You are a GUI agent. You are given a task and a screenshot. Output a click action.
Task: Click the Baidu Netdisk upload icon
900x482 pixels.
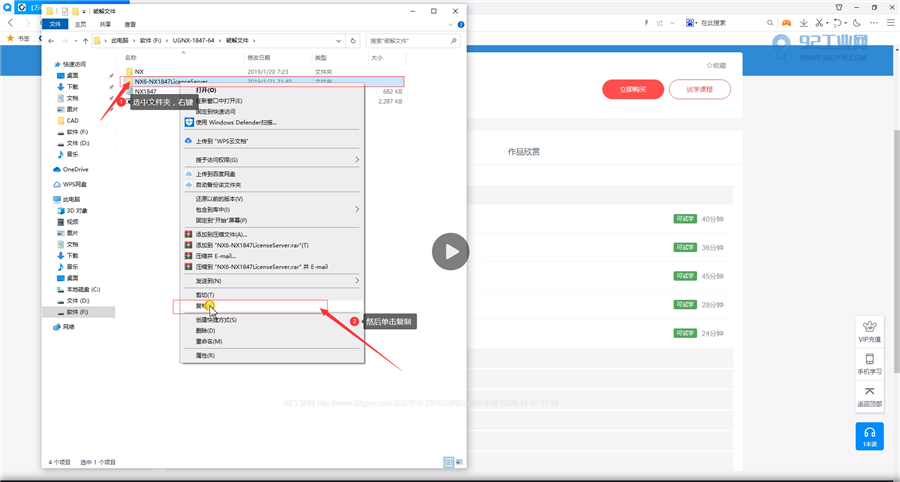[x=188, y=174]
